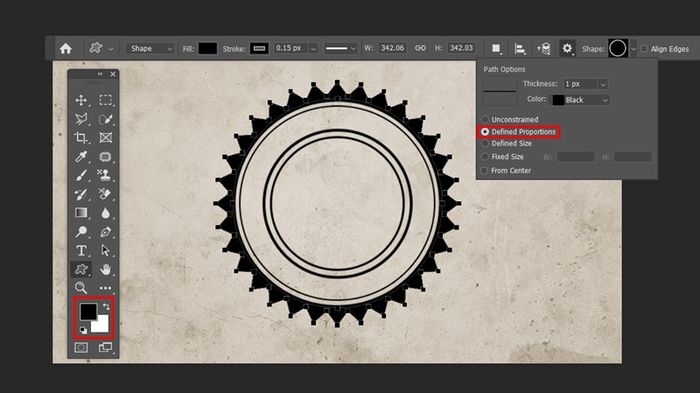
Task: Select the Move tool
Action: coord(81,100)
